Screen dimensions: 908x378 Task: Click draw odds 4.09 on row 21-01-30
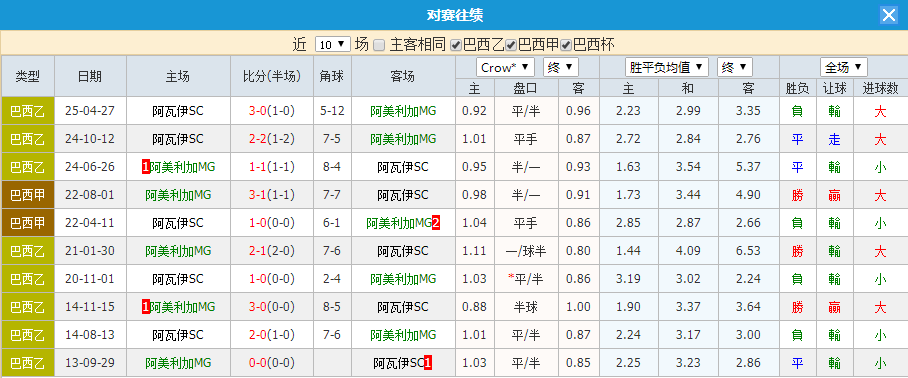689,251
